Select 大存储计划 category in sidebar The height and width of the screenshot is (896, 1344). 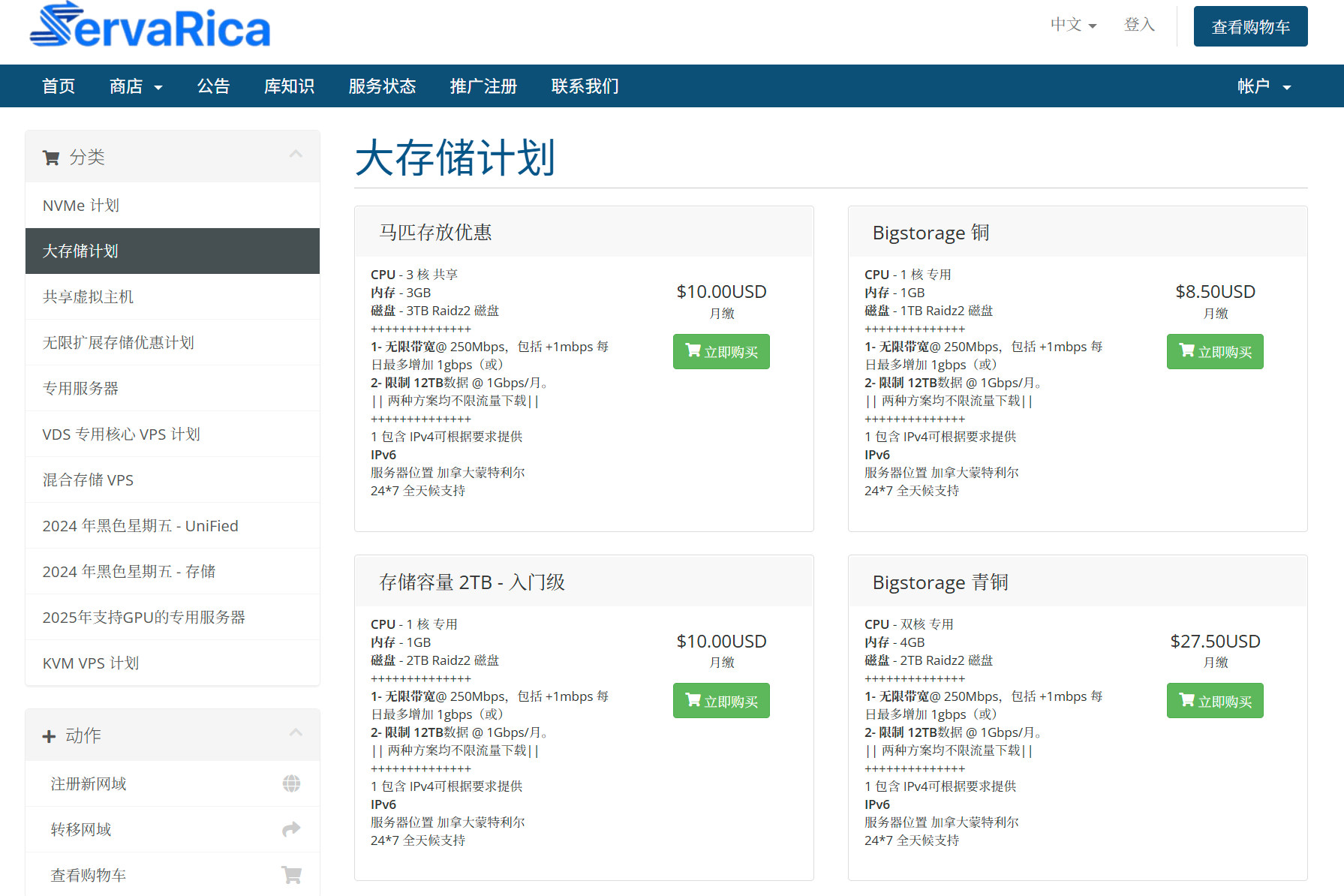pyautogui.click(x=173, y=251)
